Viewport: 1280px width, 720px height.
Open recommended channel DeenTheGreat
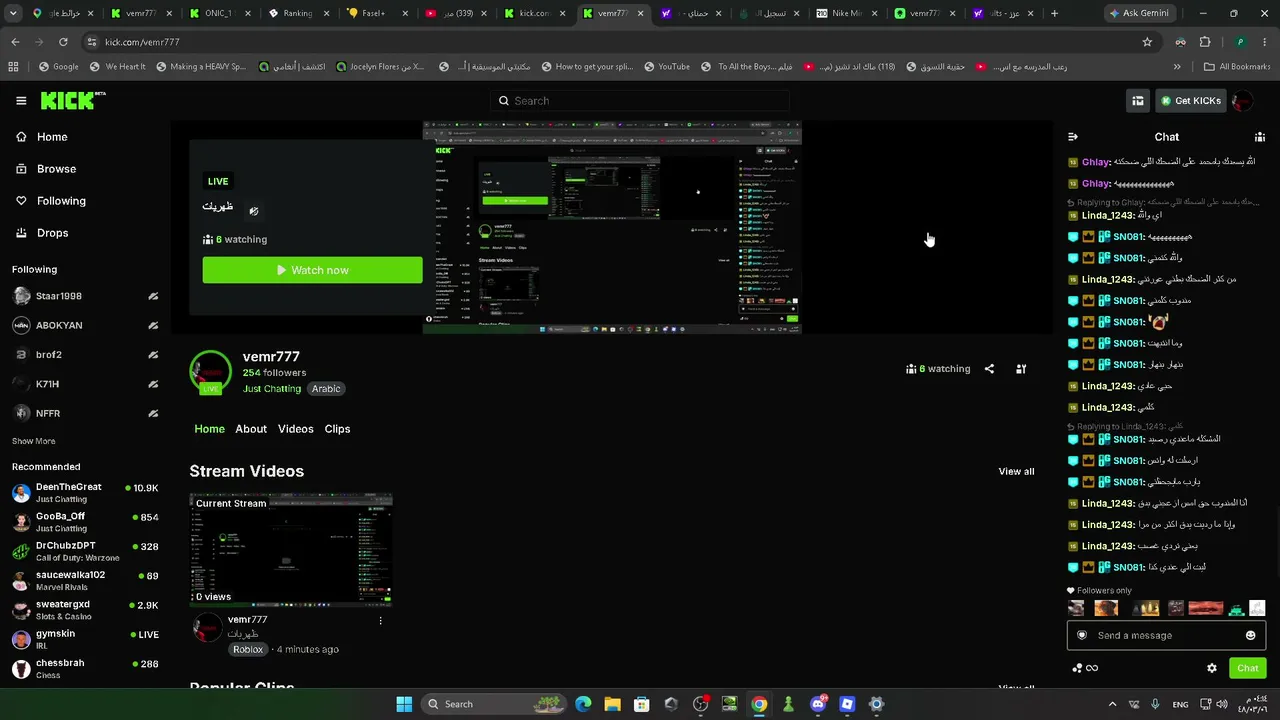coord(85,492)
